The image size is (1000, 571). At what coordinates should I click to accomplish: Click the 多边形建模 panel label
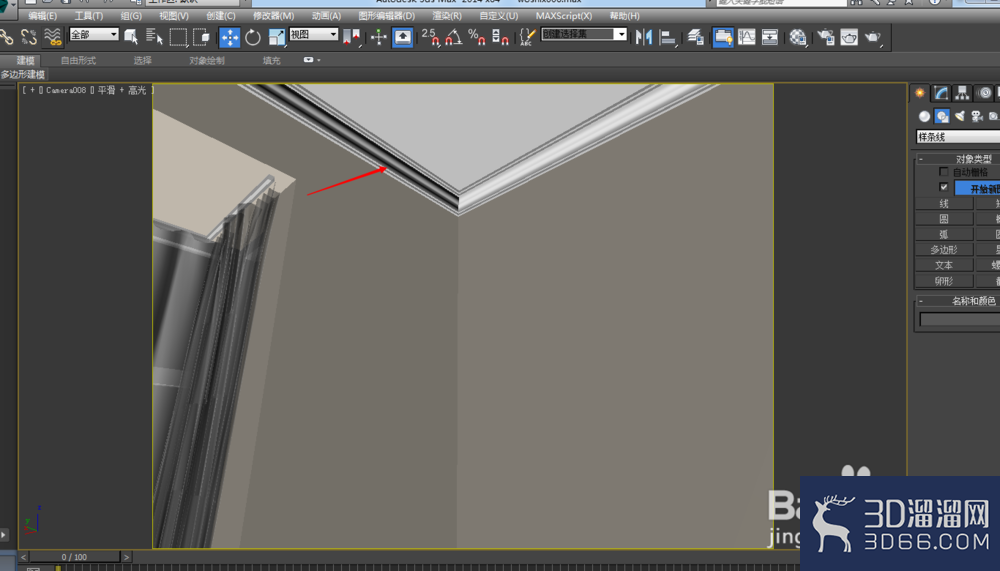[24, 75]
